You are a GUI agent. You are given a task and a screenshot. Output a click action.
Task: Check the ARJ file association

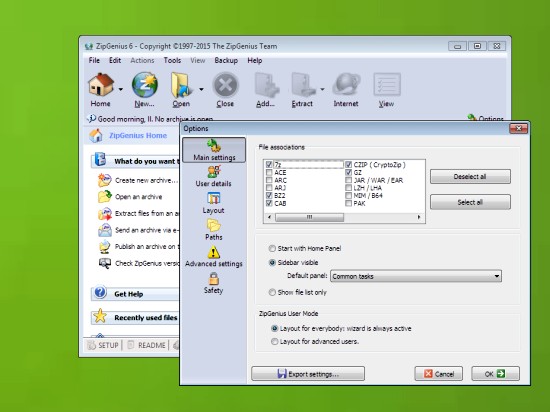coord(269,188)
